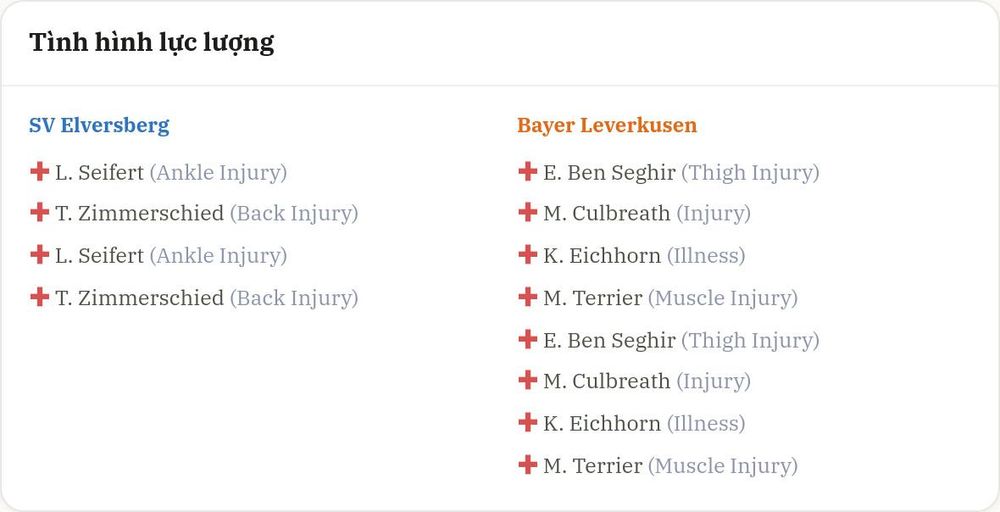Click the second "(Back Injury)" status text

pyautogui.click(x=294, y=298)
